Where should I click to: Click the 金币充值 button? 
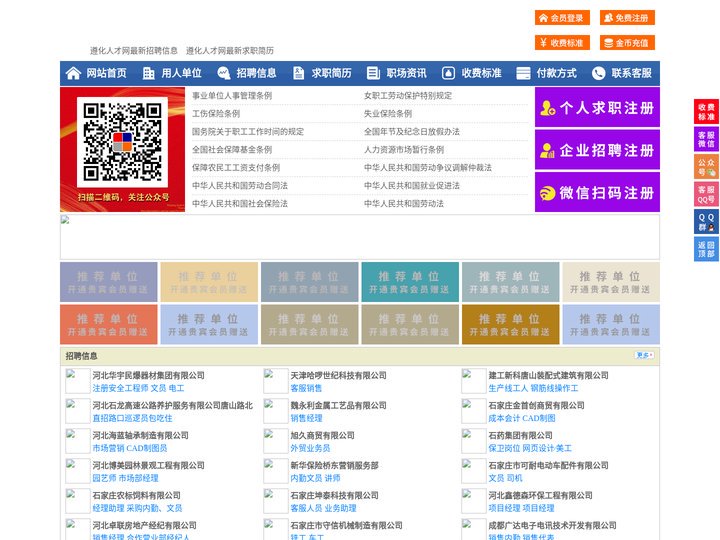627,43
